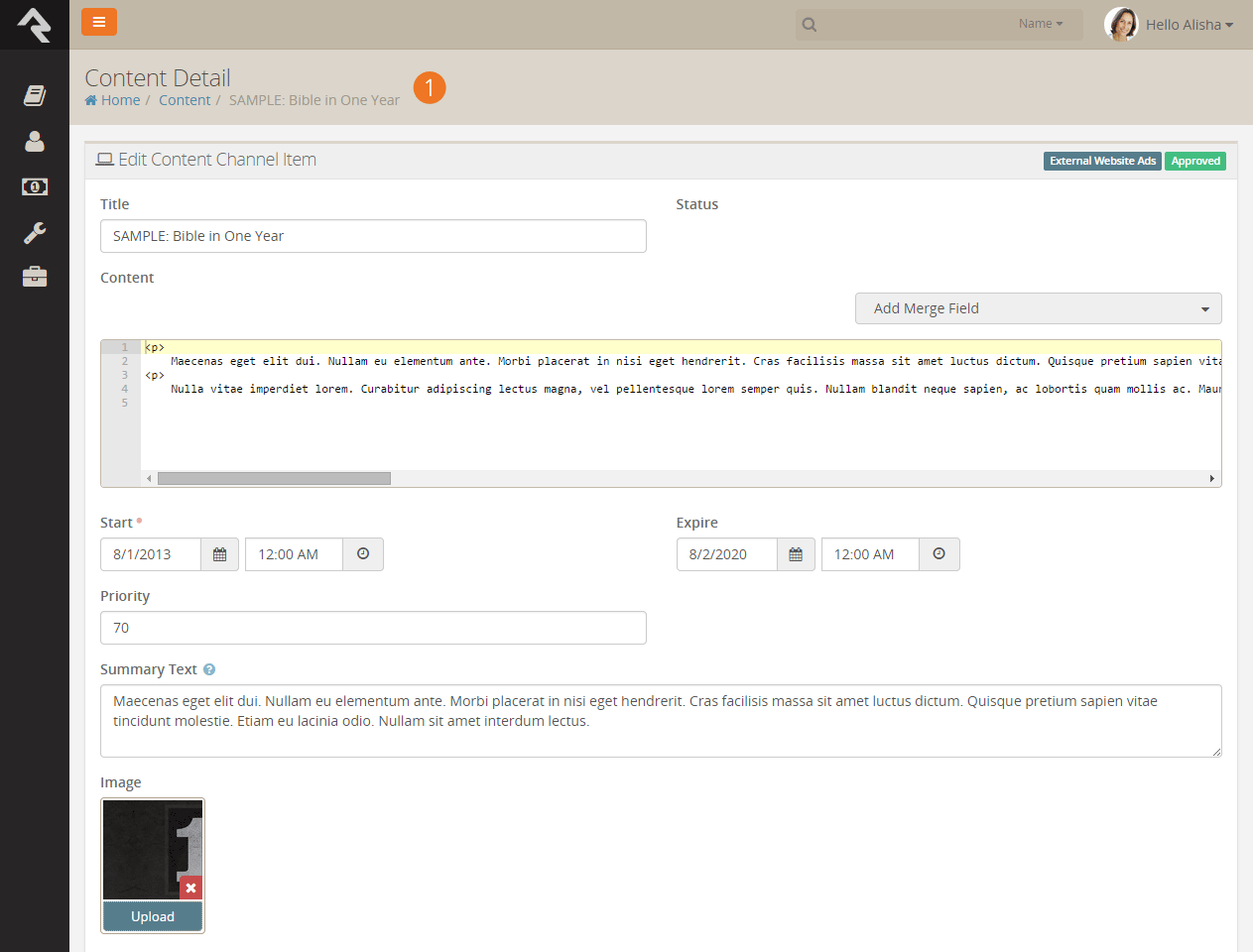This screenshot has height=952, width=1253.
Task: Open the Start date calendar picker
Action: (x=219, y=554)
